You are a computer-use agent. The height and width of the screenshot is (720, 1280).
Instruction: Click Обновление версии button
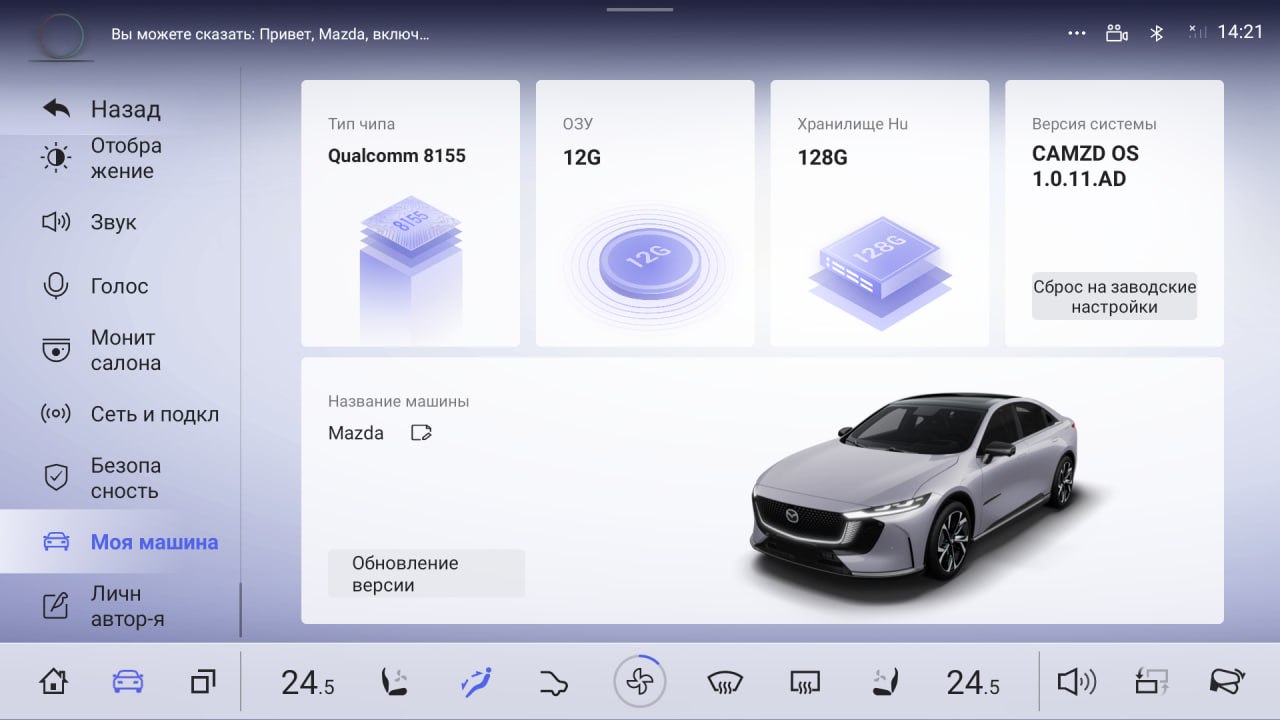(x=426, y=574)
